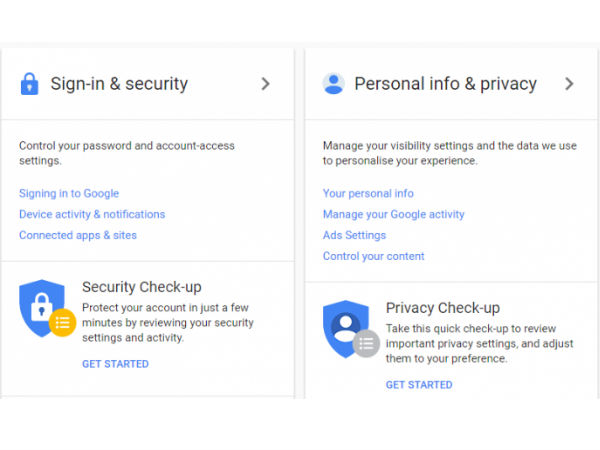Open Connected apps & sites link

78,235
